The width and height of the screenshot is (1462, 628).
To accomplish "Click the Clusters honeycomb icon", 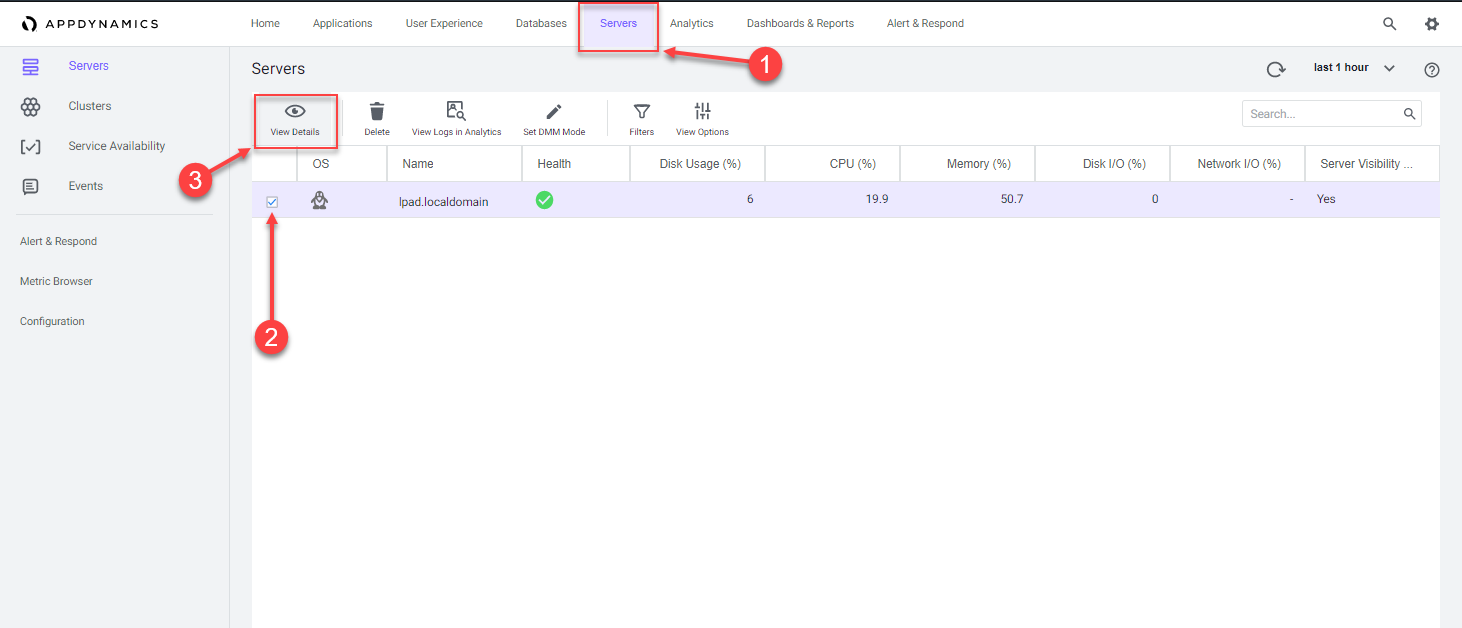I will [31, 106].
